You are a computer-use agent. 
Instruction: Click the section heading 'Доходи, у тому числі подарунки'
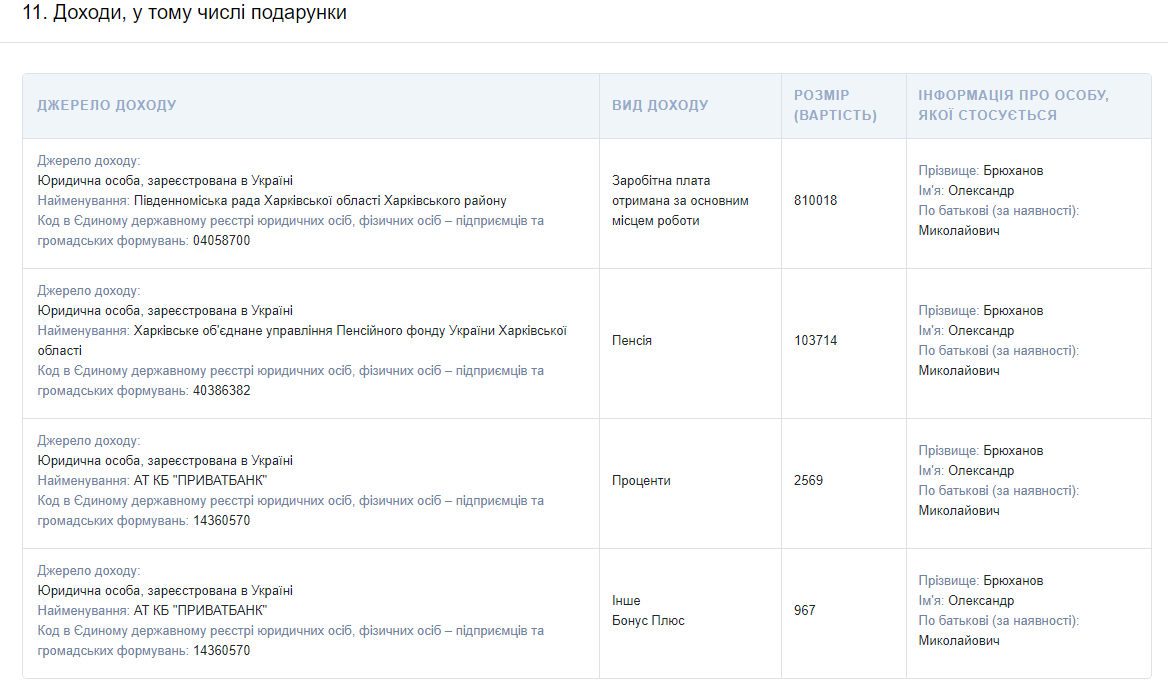coord(185,14)
